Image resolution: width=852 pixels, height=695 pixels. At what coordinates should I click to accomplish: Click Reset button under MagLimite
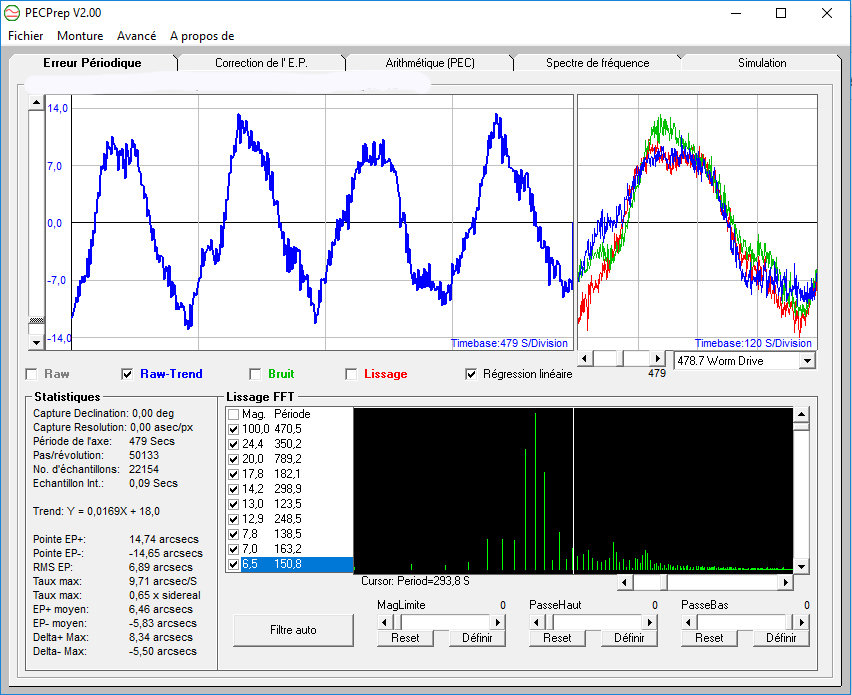[x=405, y=638]
